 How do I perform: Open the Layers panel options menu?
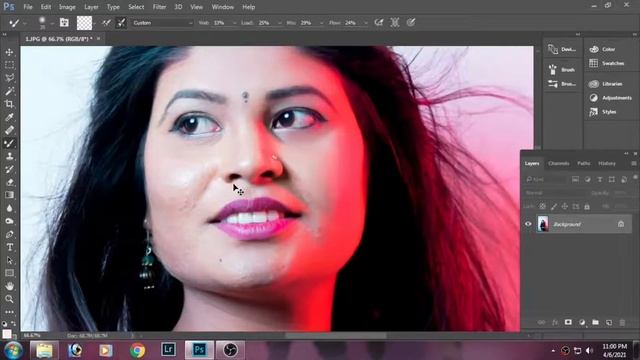tap(633, 163)
